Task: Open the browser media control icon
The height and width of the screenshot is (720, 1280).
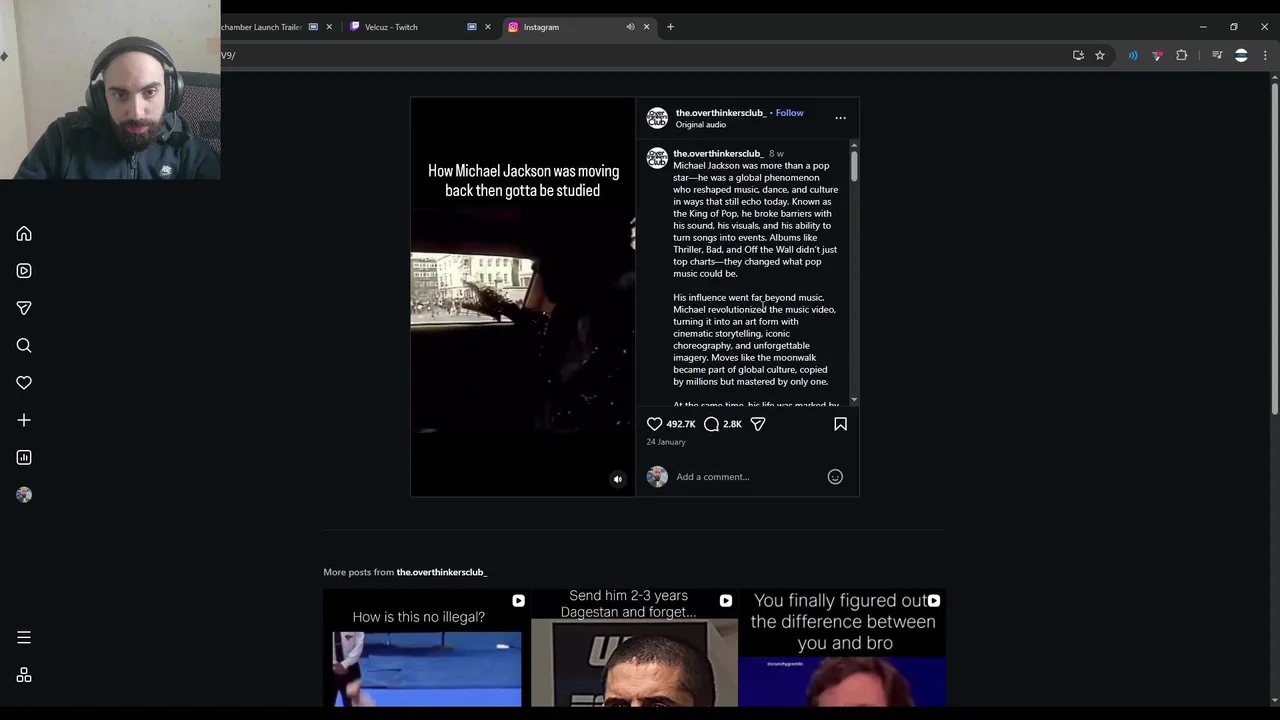Action: pyautogui.click(x=1217, y=55)
